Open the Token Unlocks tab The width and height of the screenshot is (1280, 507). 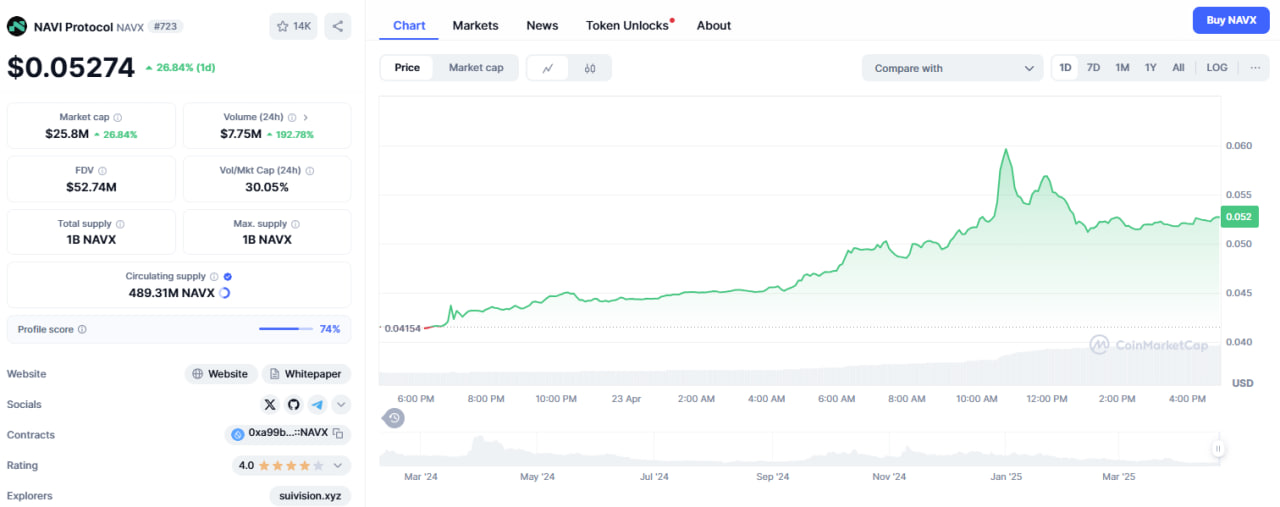click(x=627, y=25)
